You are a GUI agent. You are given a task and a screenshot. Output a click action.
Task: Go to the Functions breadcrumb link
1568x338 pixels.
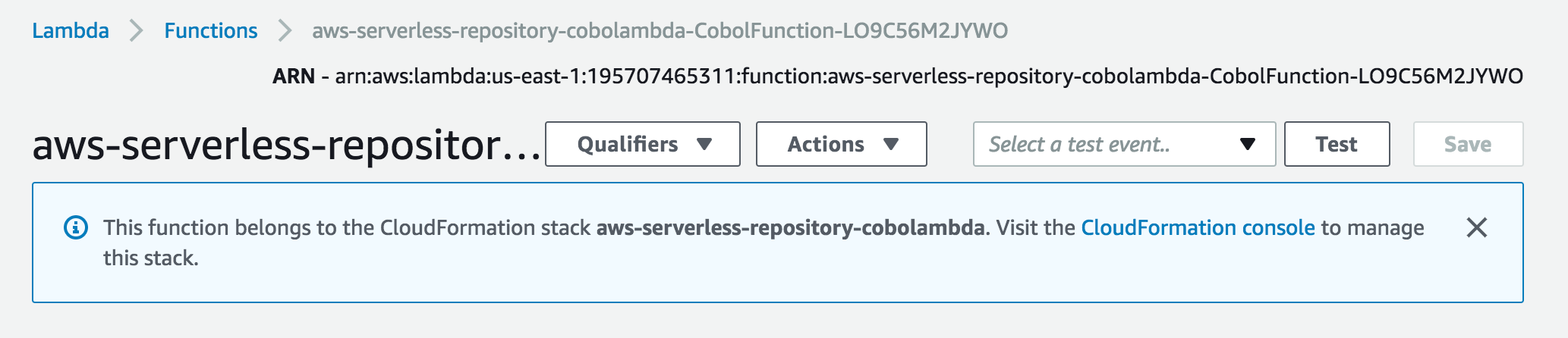211,31
